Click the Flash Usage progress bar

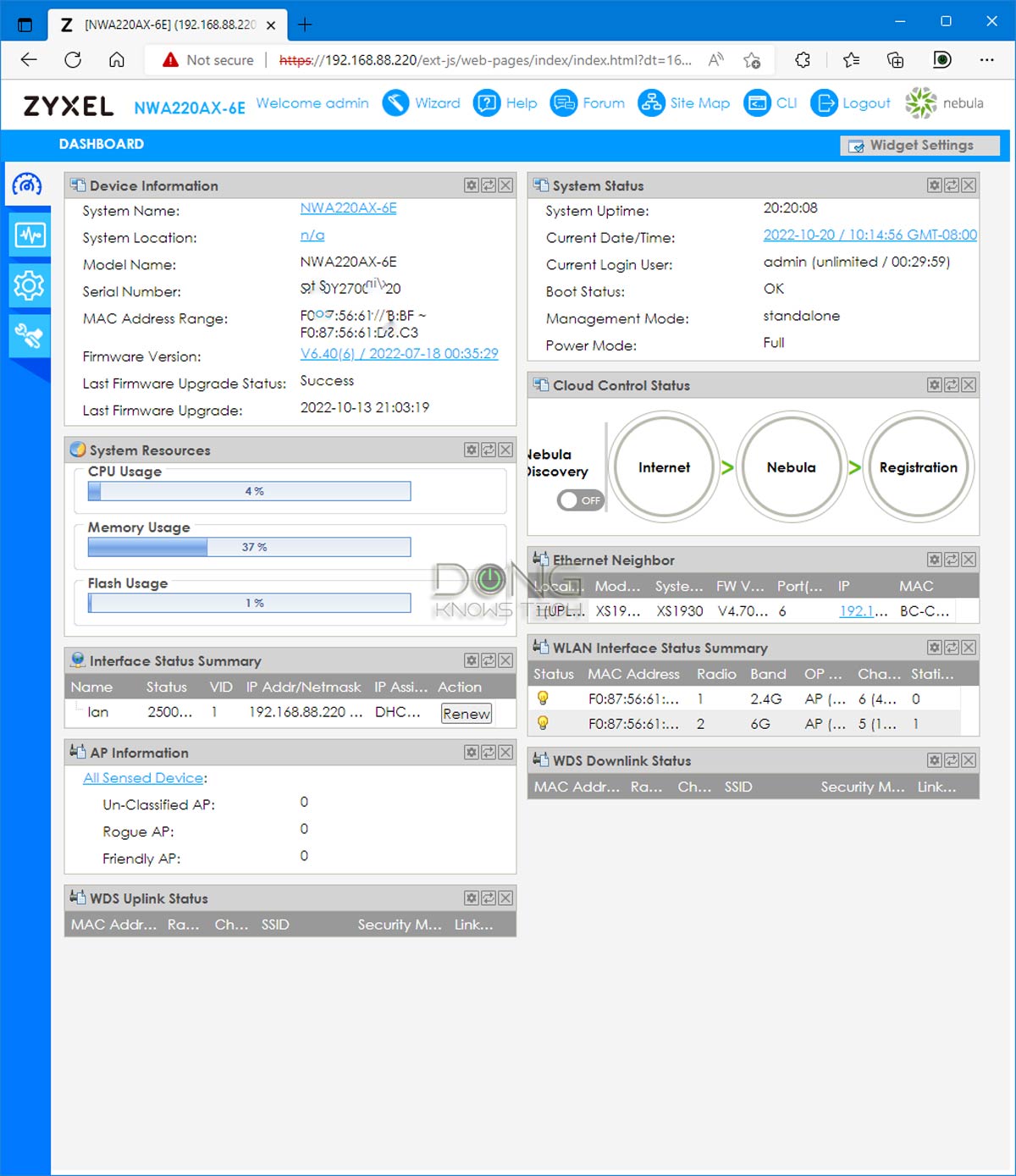[x=250, y=603]
